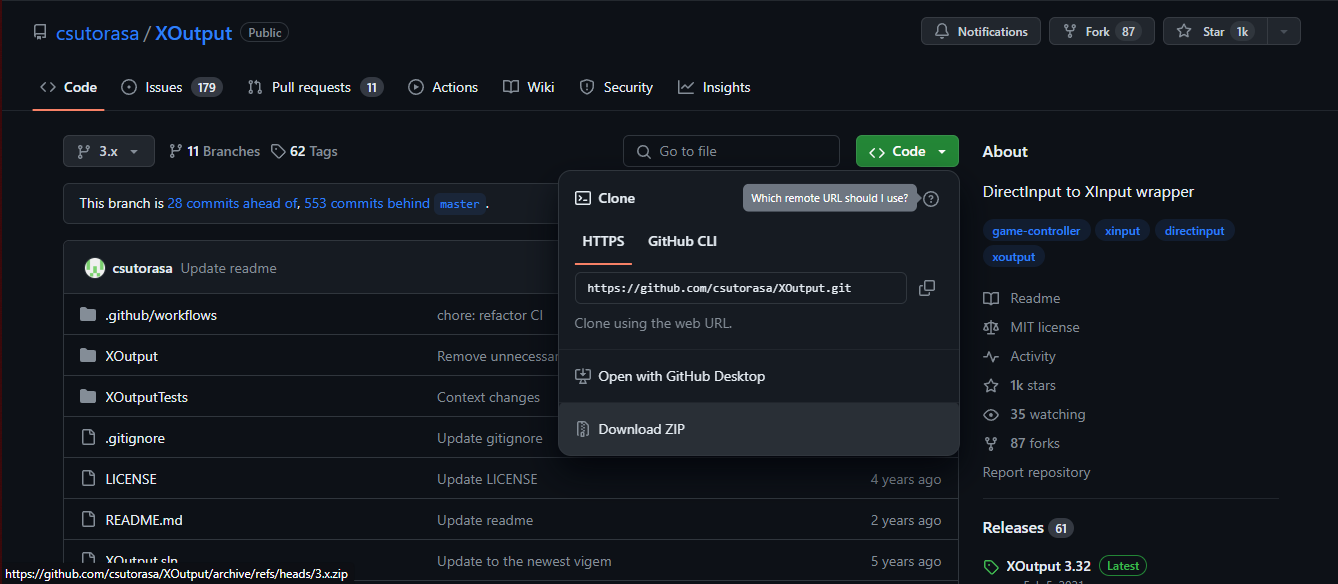Open the .github/workflows folder
Viewport: 1338px width, 584px height.
pos(161,315)
